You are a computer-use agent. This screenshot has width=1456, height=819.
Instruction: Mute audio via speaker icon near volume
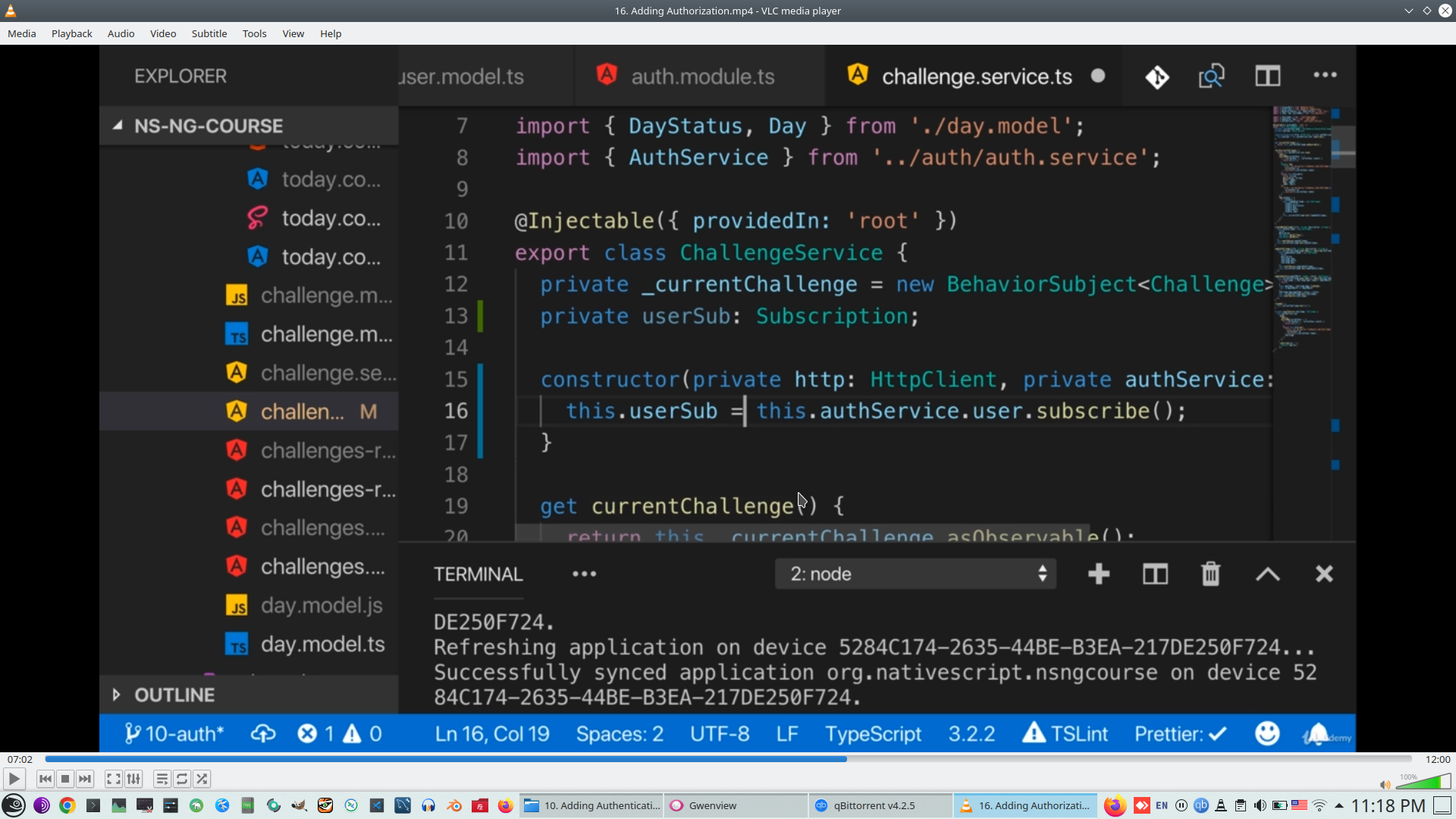coord(1385,785)
